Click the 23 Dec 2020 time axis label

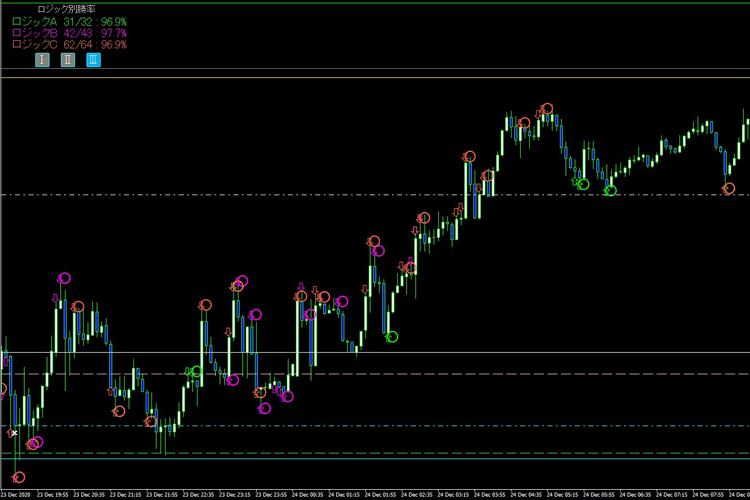pos(16,495)
